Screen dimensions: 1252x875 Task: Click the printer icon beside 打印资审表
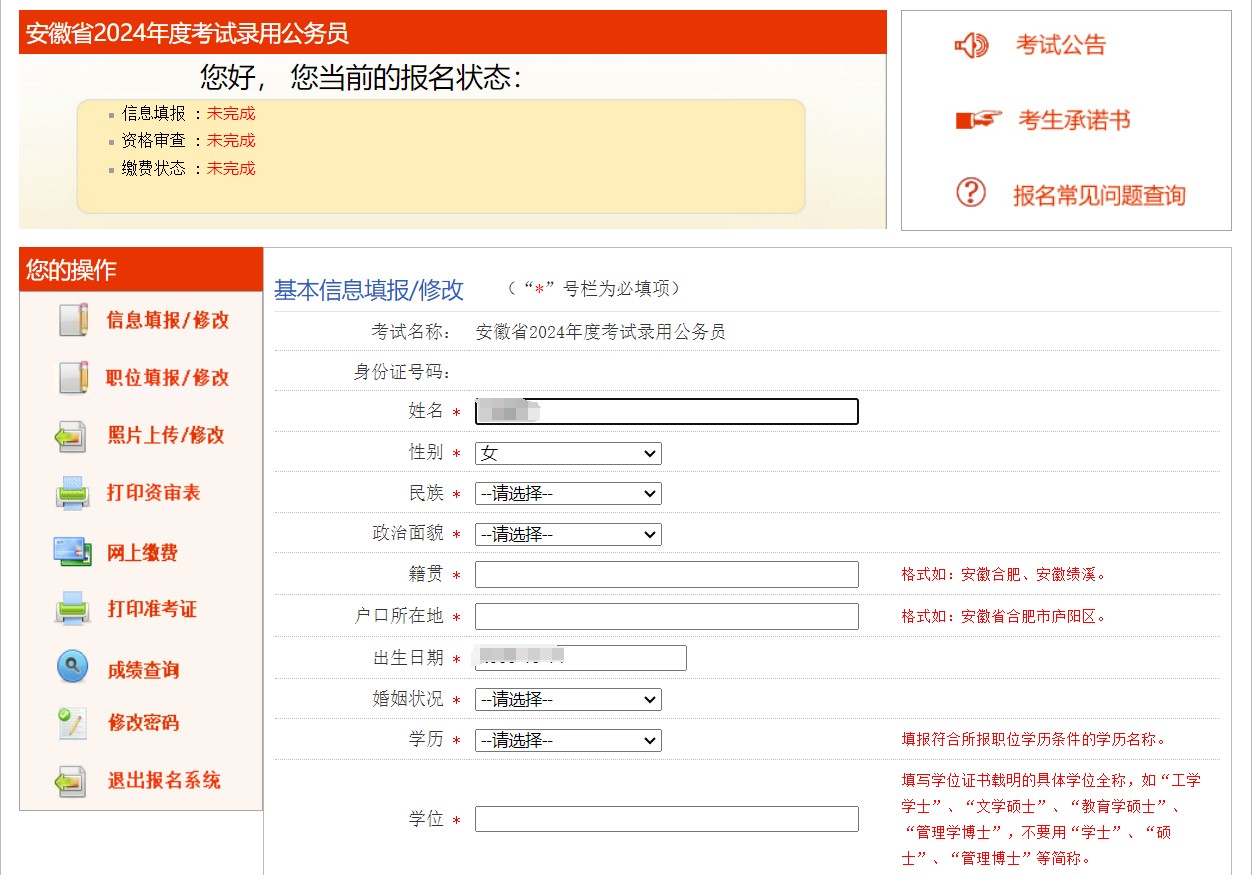[x=73, y=494]
